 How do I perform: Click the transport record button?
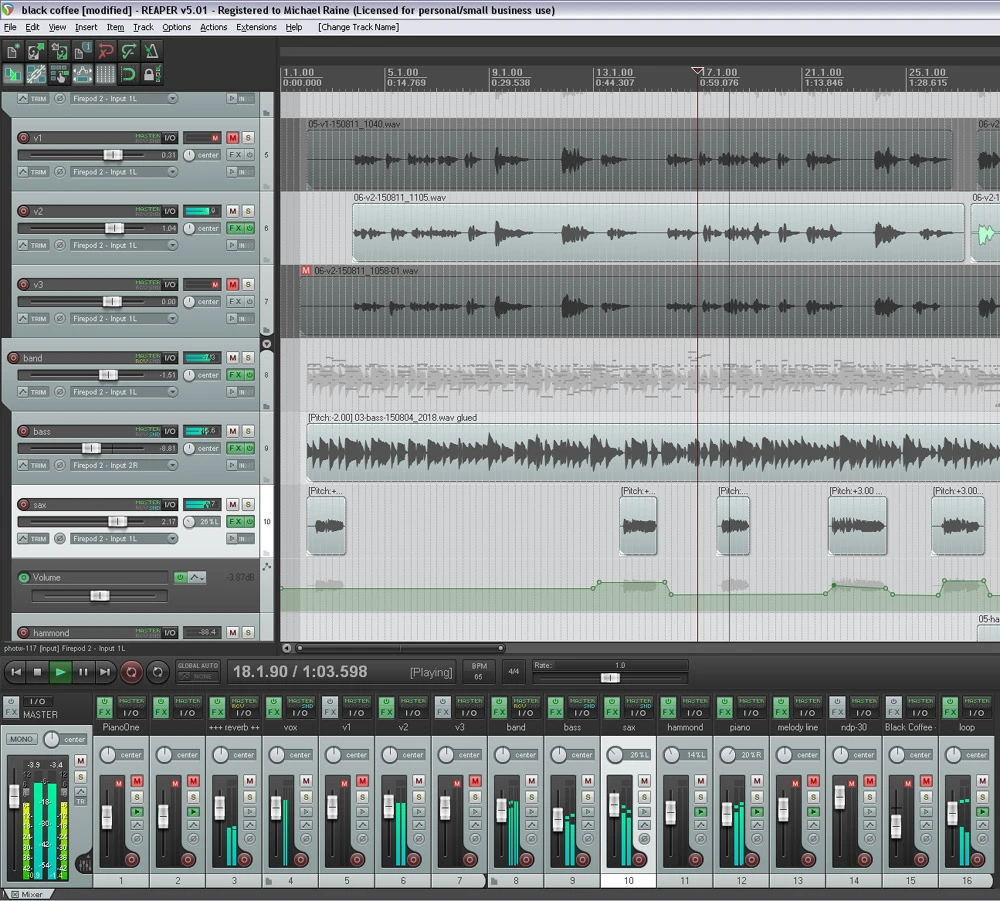pos(131,672)
